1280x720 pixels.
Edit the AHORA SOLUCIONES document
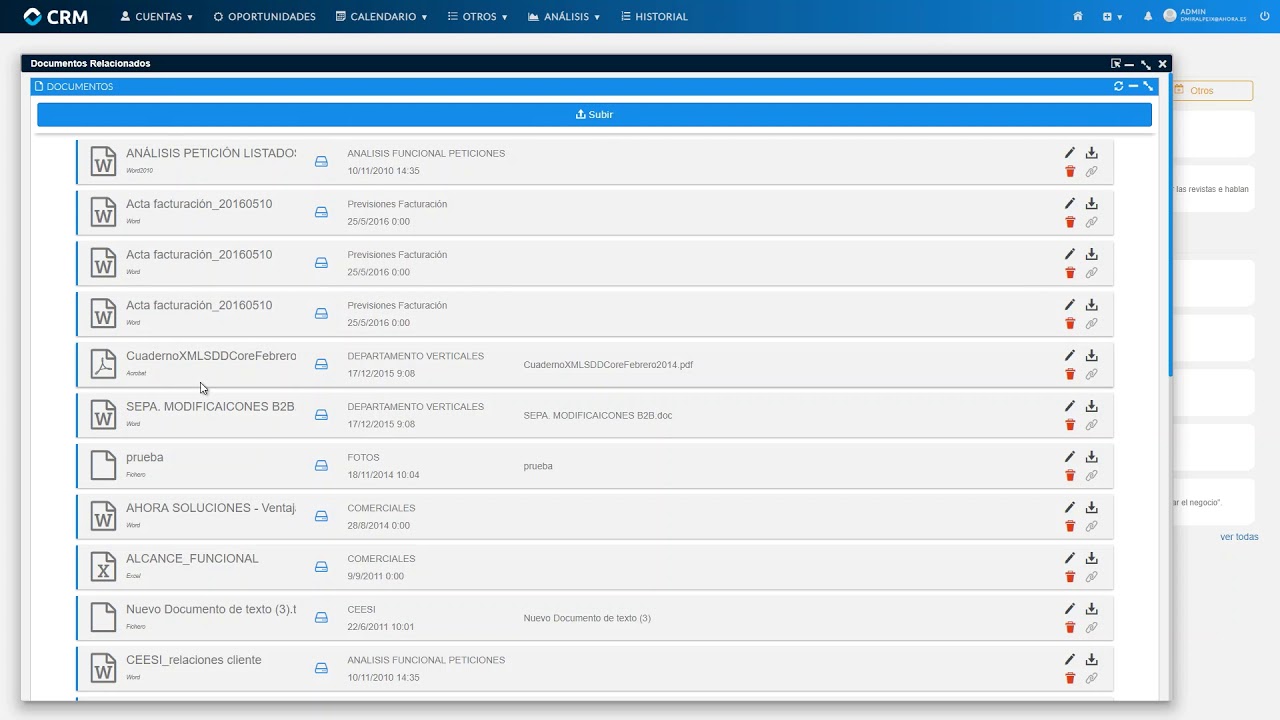point(1070,508)
